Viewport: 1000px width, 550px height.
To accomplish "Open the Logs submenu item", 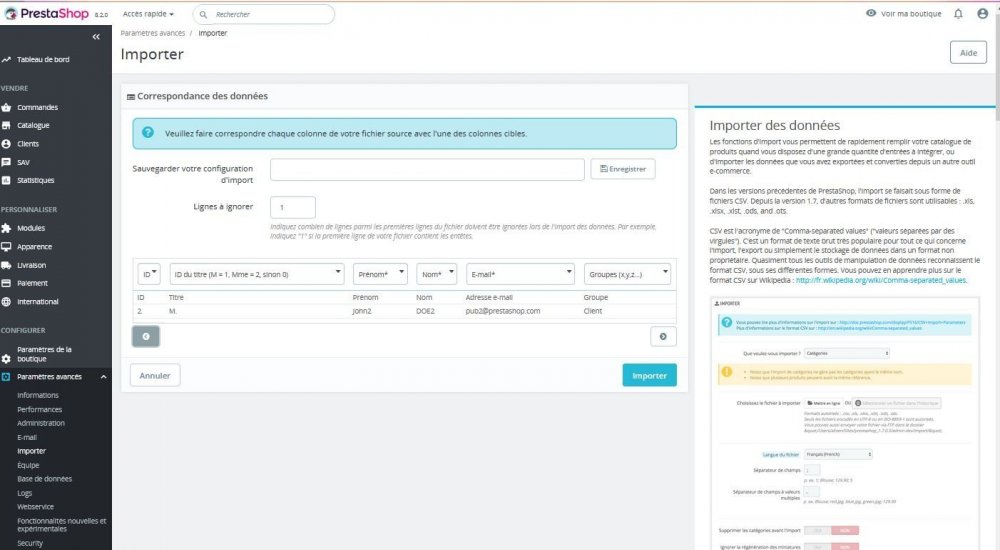I will (x=24, y=493).
